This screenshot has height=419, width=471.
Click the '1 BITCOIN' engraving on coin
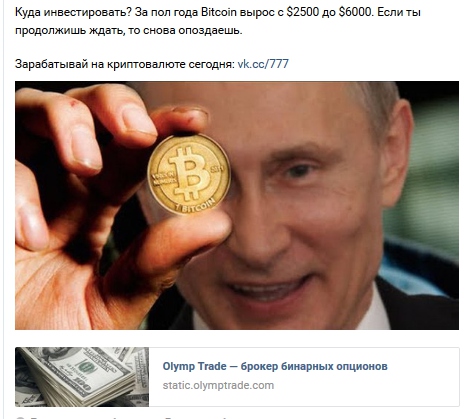point(196,206)
